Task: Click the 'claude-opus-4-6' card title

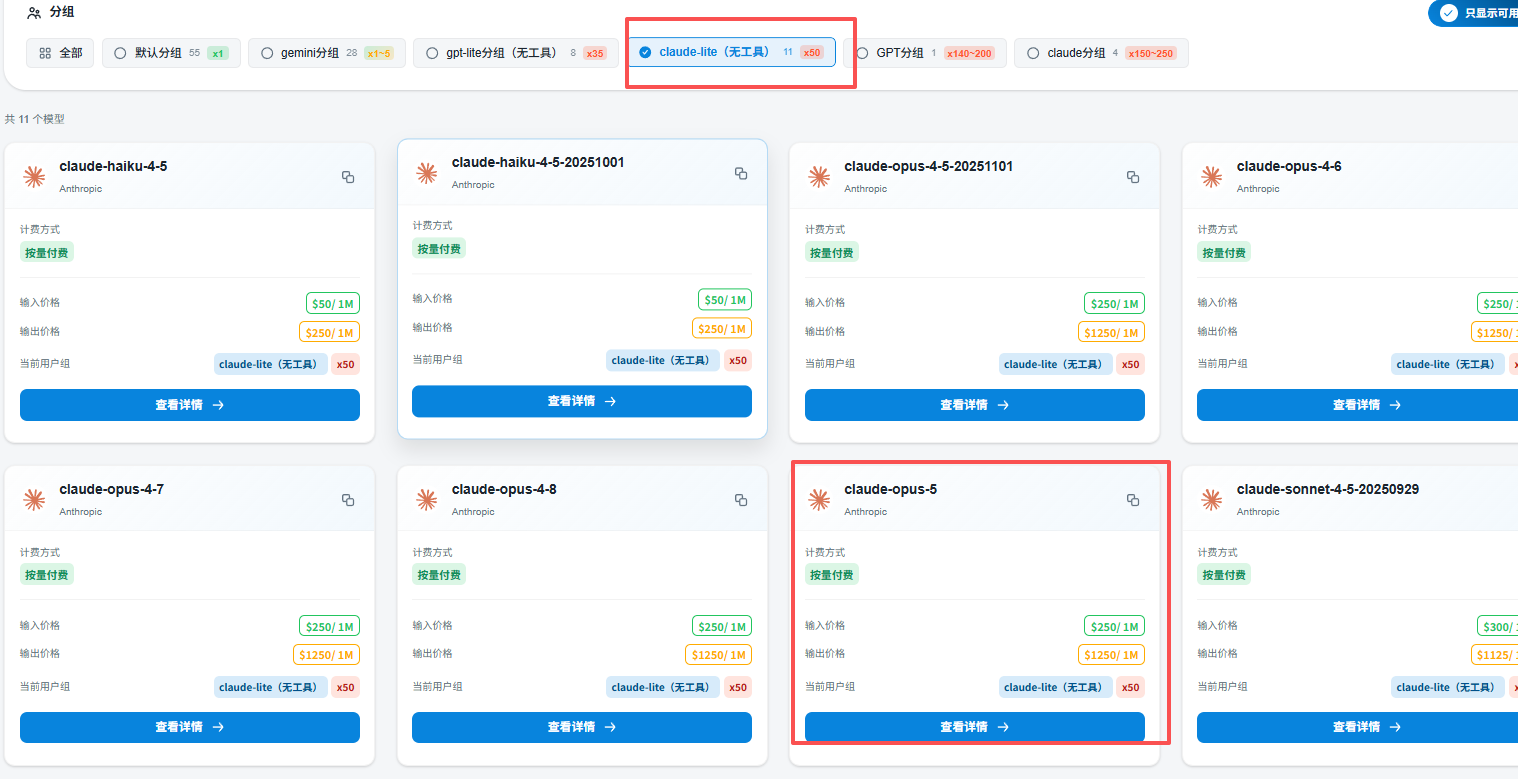Action: point(1289,166)
